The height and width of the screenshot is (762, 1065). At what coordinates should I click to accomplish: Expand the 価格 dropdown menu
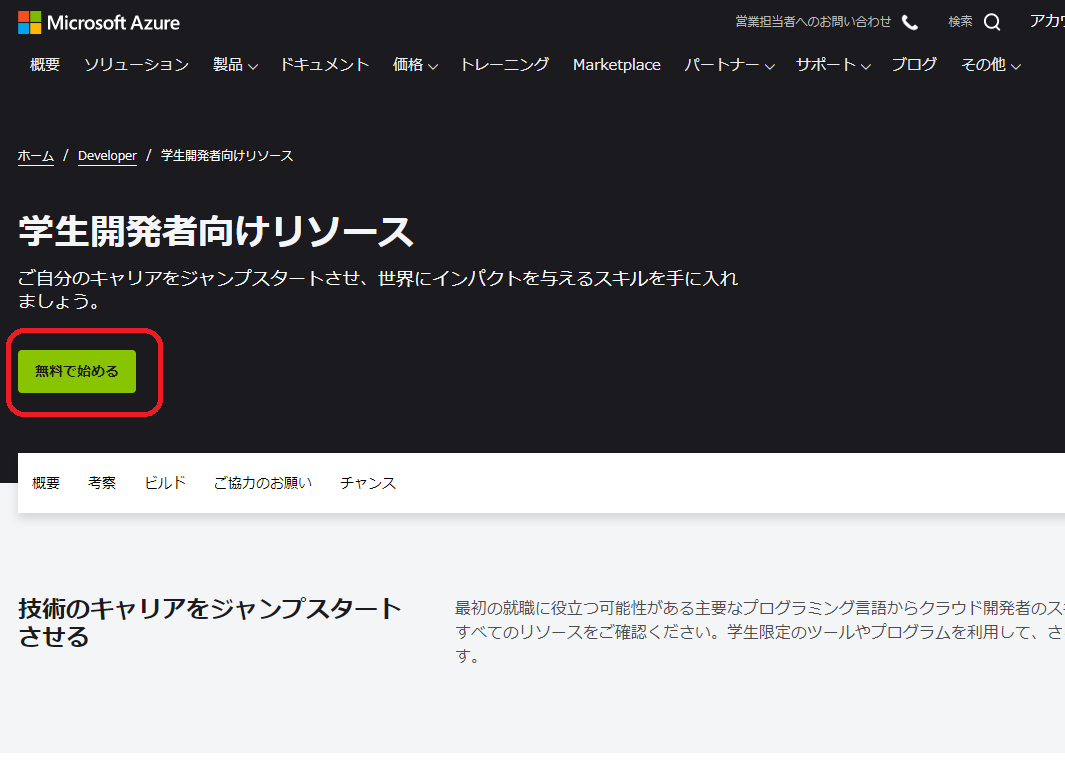(x=415, y=65)
